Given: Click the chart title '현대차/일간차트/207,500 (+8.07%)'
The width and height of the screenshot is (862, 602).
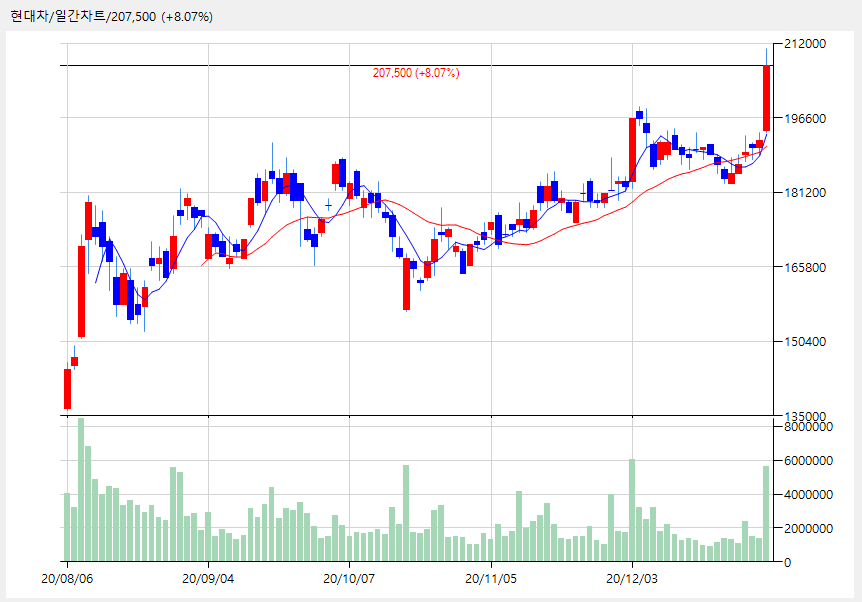Looking at the screenshot, I should [111, 16].
